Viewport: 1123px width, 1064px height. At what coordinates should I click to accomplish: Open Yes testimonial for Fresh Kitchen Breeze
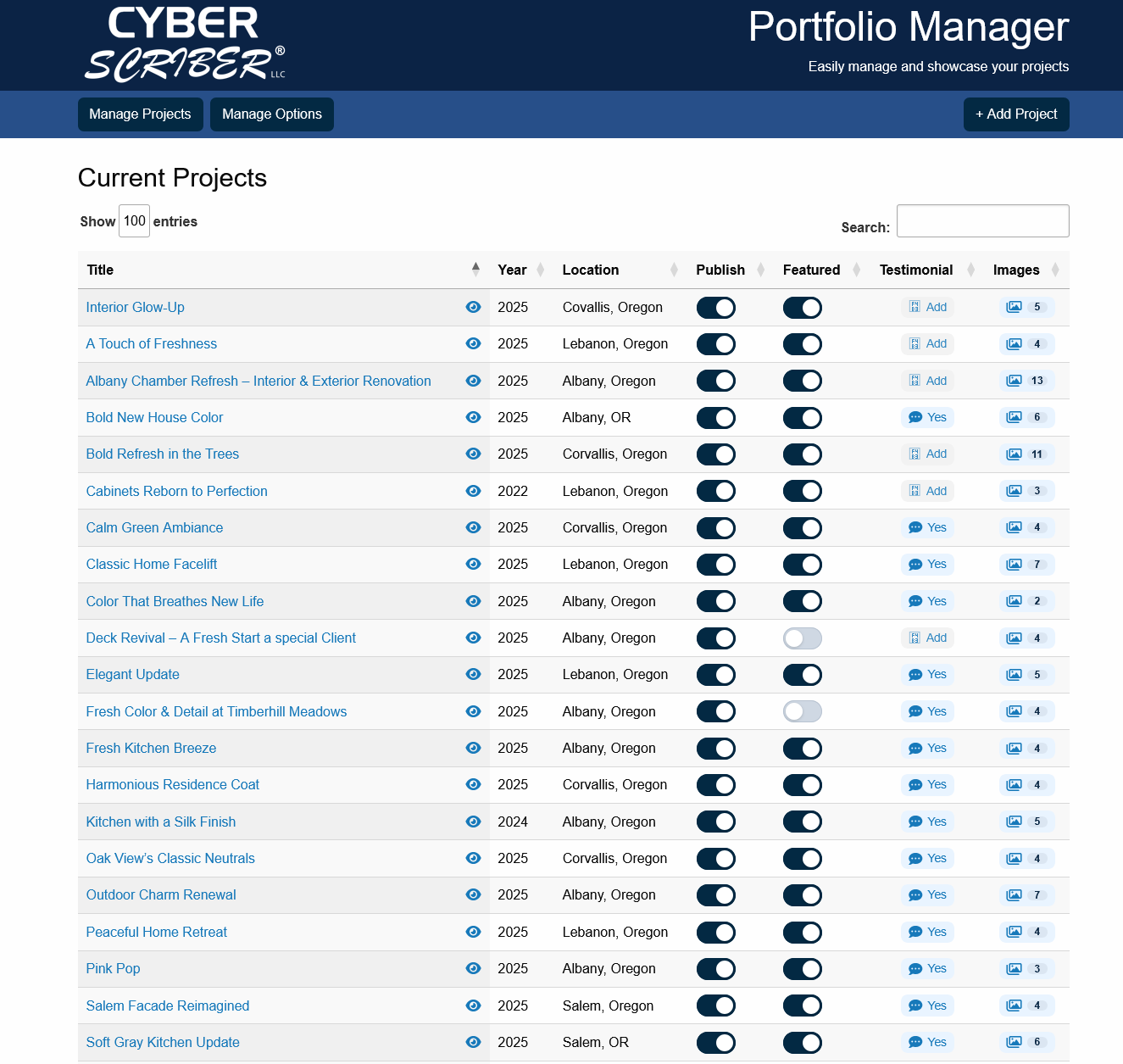click(927, 748)
